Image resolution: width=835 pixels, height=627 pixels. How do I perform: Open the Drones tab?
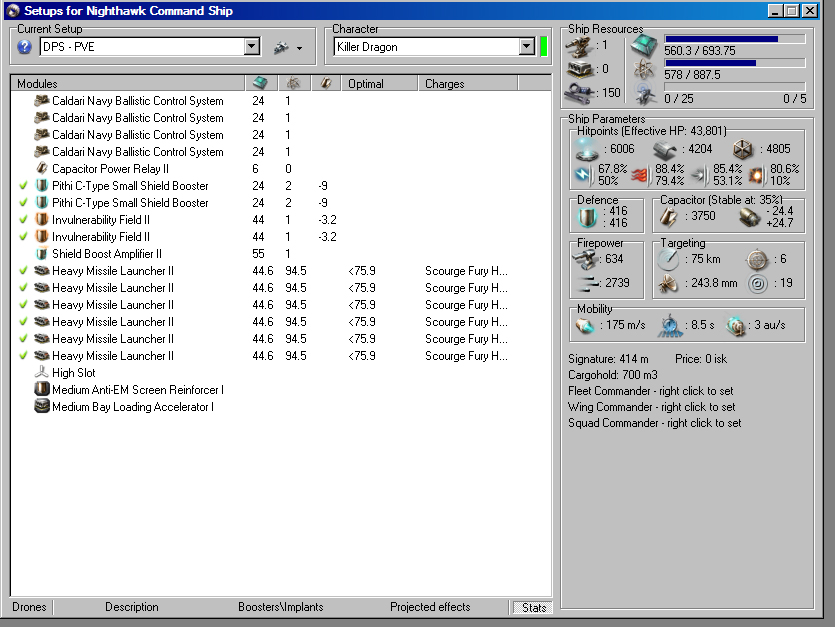point(29,607)
